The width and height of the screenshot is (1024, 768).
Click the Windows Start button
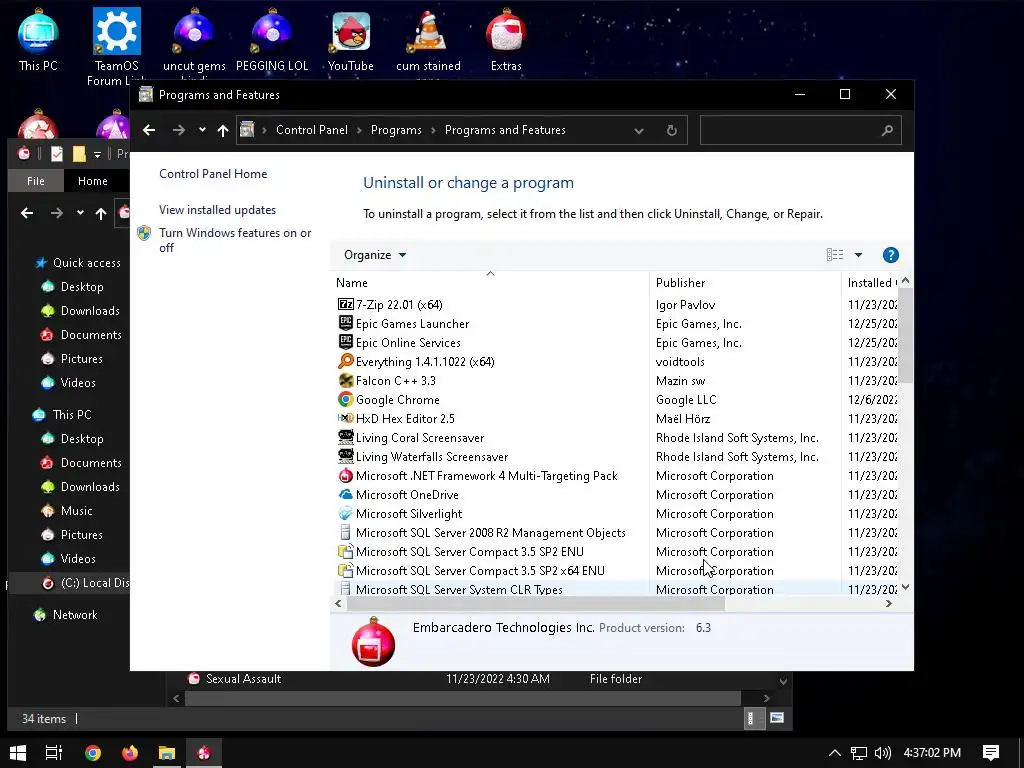click(18, 752)
